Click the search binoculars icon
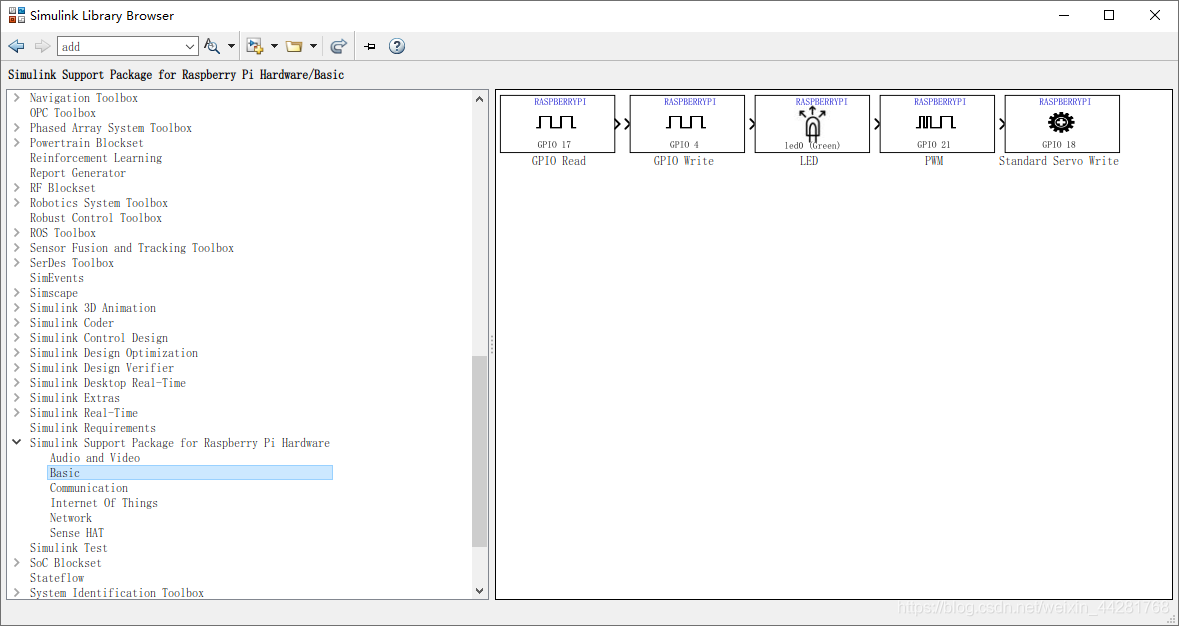Image resolution: width=1179 pixels, height=626 pixels. coord(213,47)
